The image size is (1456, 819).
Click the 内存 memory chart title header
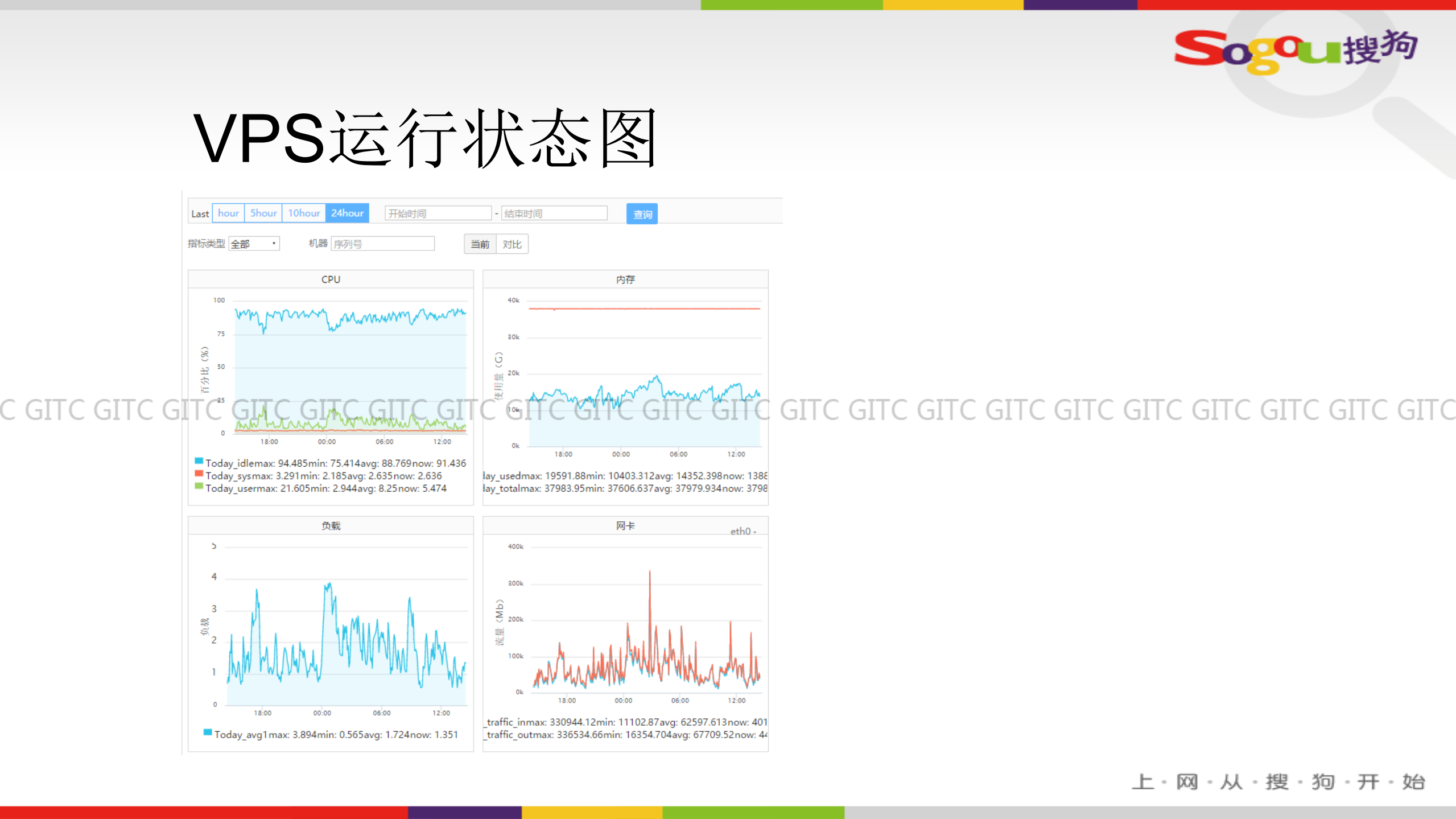click(x=625, y=279)
